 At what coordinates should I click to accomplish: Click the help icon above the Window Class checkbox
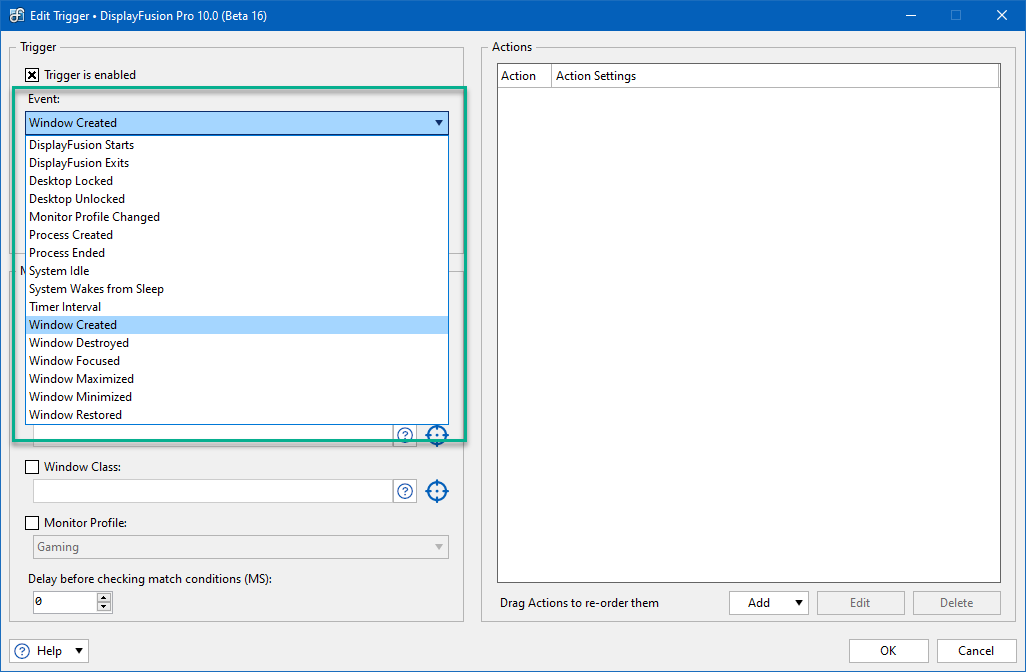pos(405,435)
